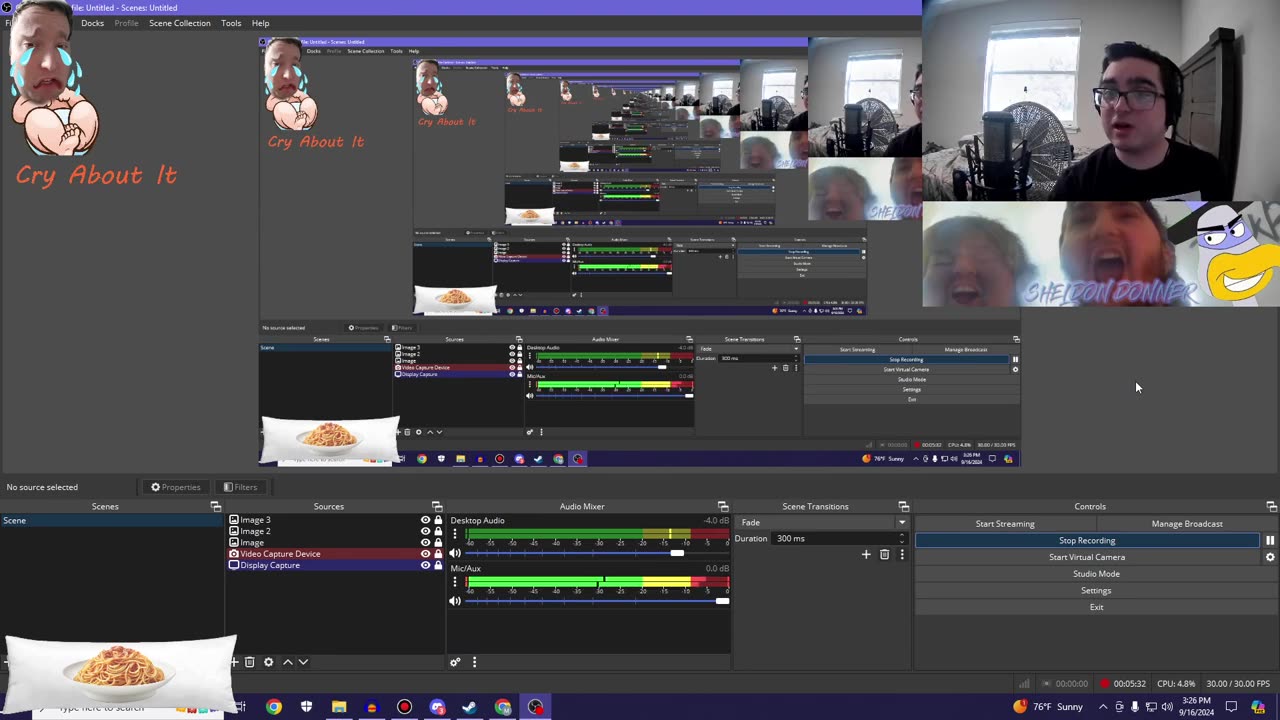Screen dimensions: 1280x720
Task: Open virtual camera settings gear
Action: (1270, 557)
